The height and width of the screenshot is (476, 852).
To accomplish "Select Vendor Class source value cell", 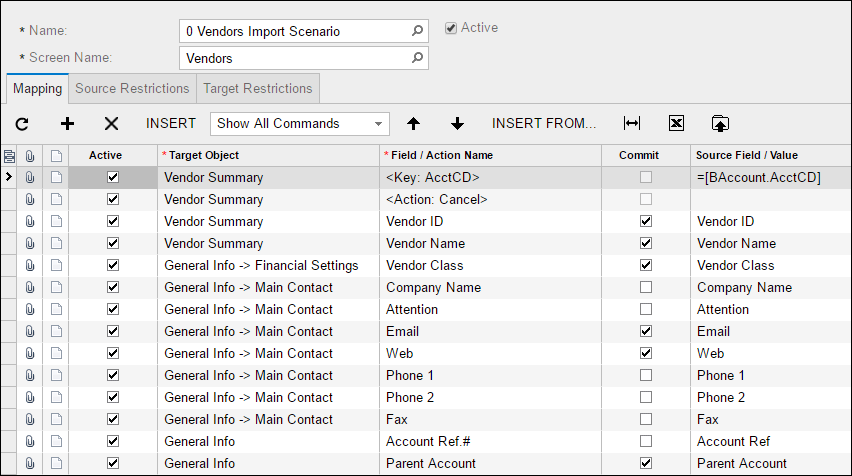I will [770, 265].
